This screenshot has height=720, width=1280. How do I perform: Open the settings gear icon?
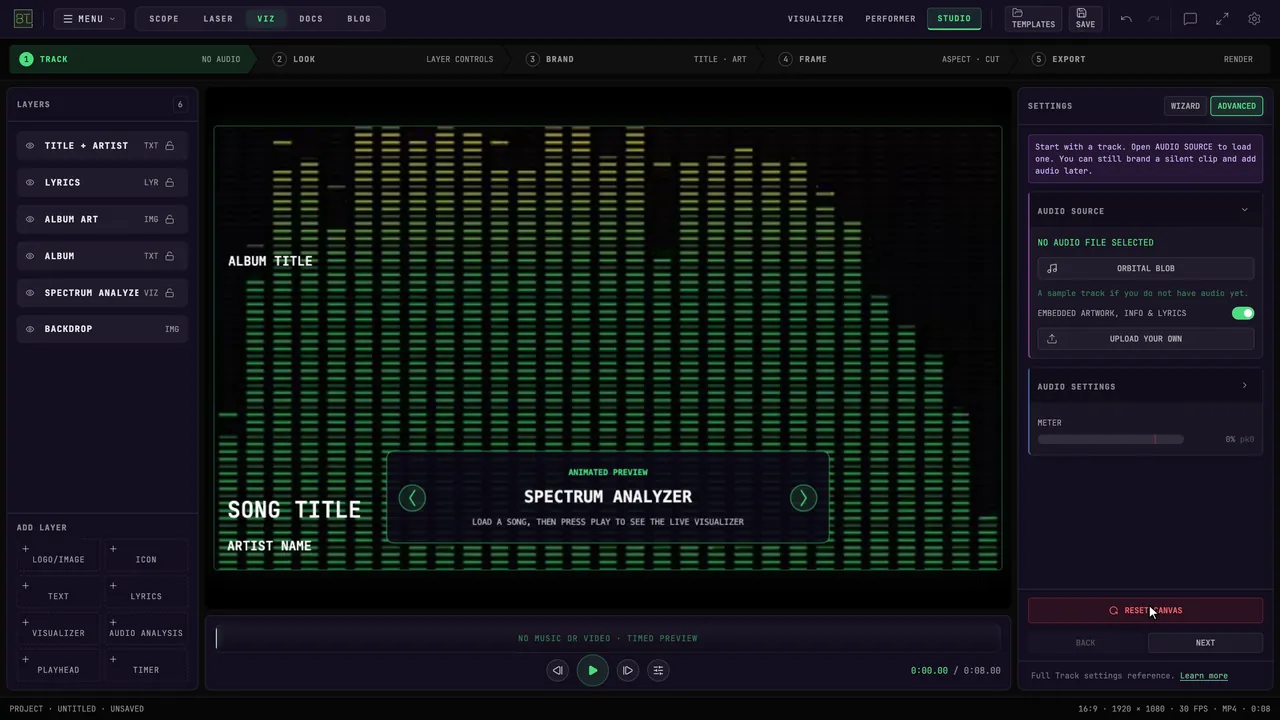click(x=1254, y=19)
